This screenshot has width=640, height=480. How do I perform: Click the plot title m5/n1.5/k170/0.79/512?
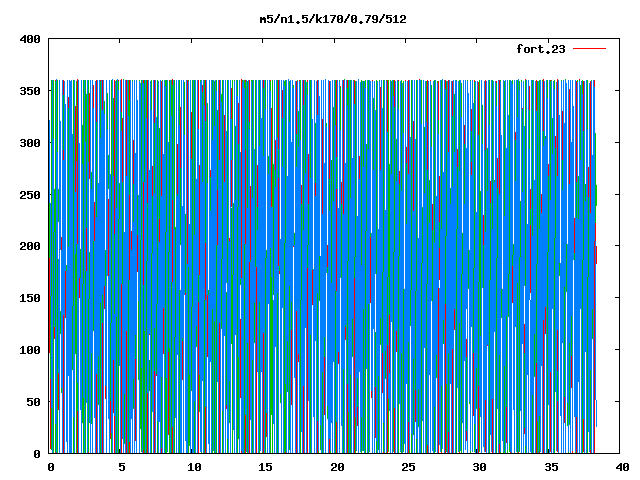coord(333,20)
